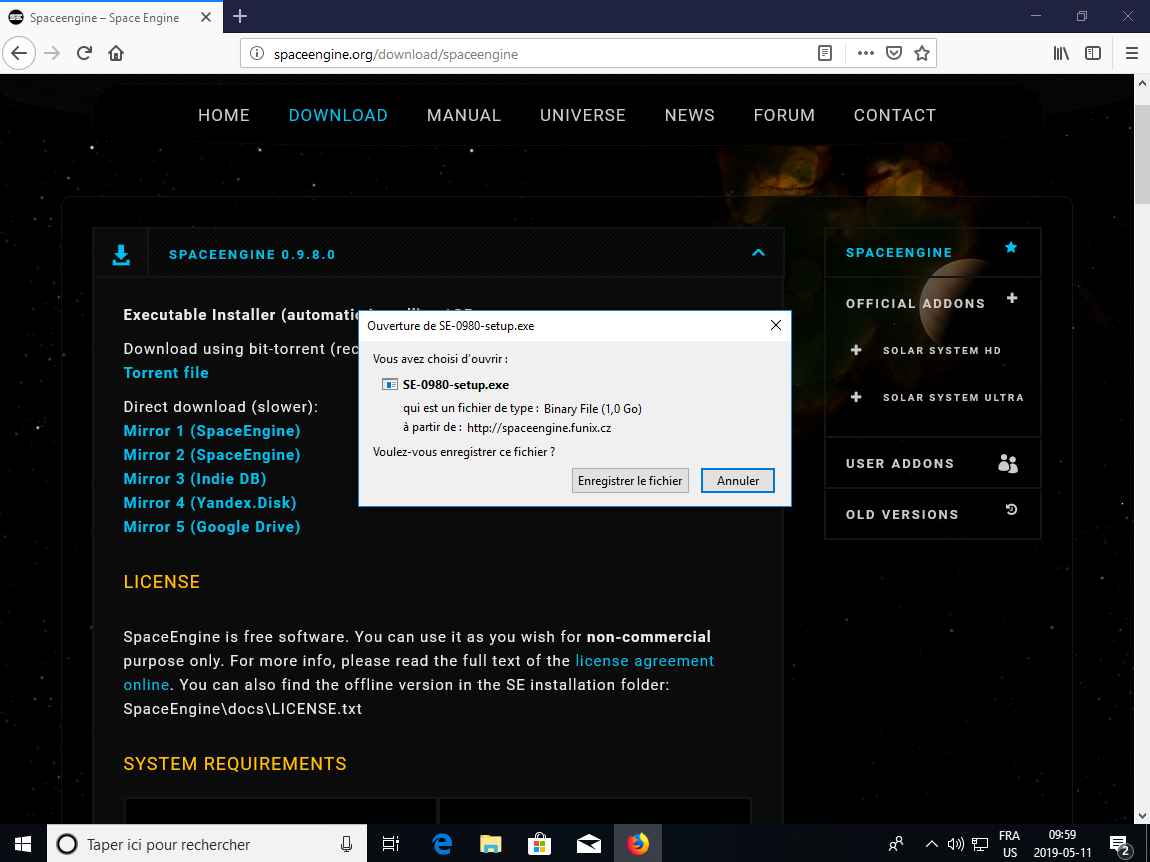The width and height of the screenshot is (1150, 862).
Task: Click the Annuler button in dialog
Action: pos(738,481)
